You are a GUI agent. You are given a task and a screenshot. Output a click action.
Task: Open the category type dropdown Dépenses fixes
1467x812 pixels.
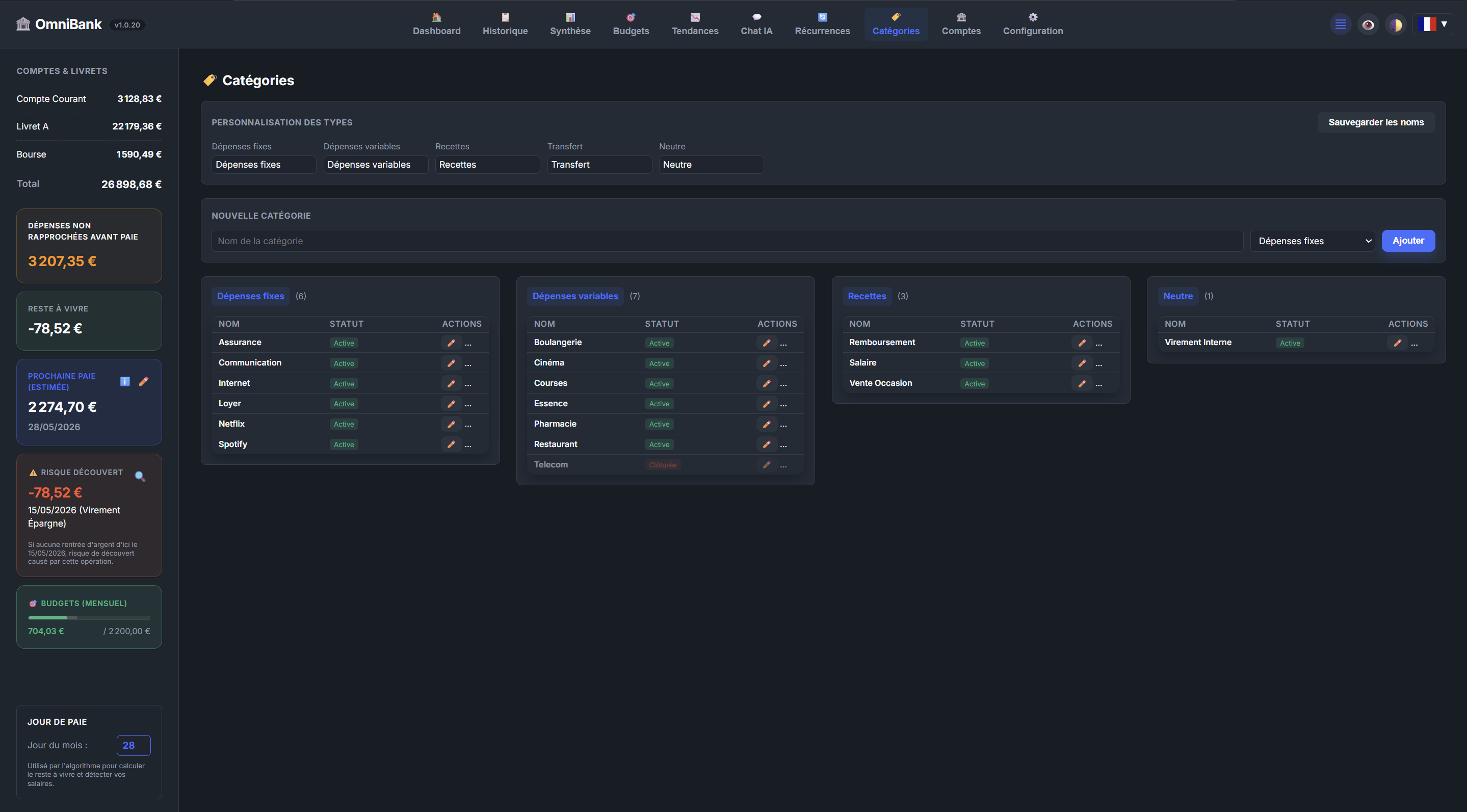tap(1312, 241)
